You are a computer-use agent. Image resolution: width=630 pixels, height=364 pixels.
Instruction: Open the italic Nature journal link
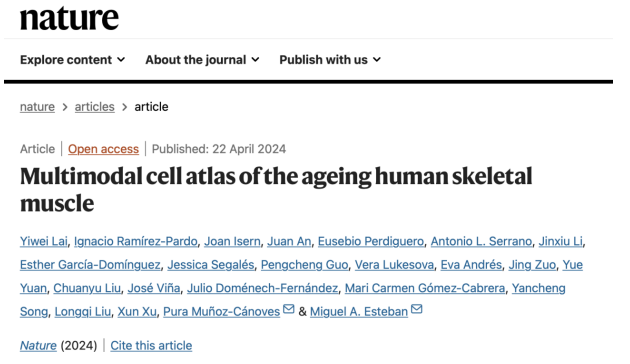click(38, 346)
